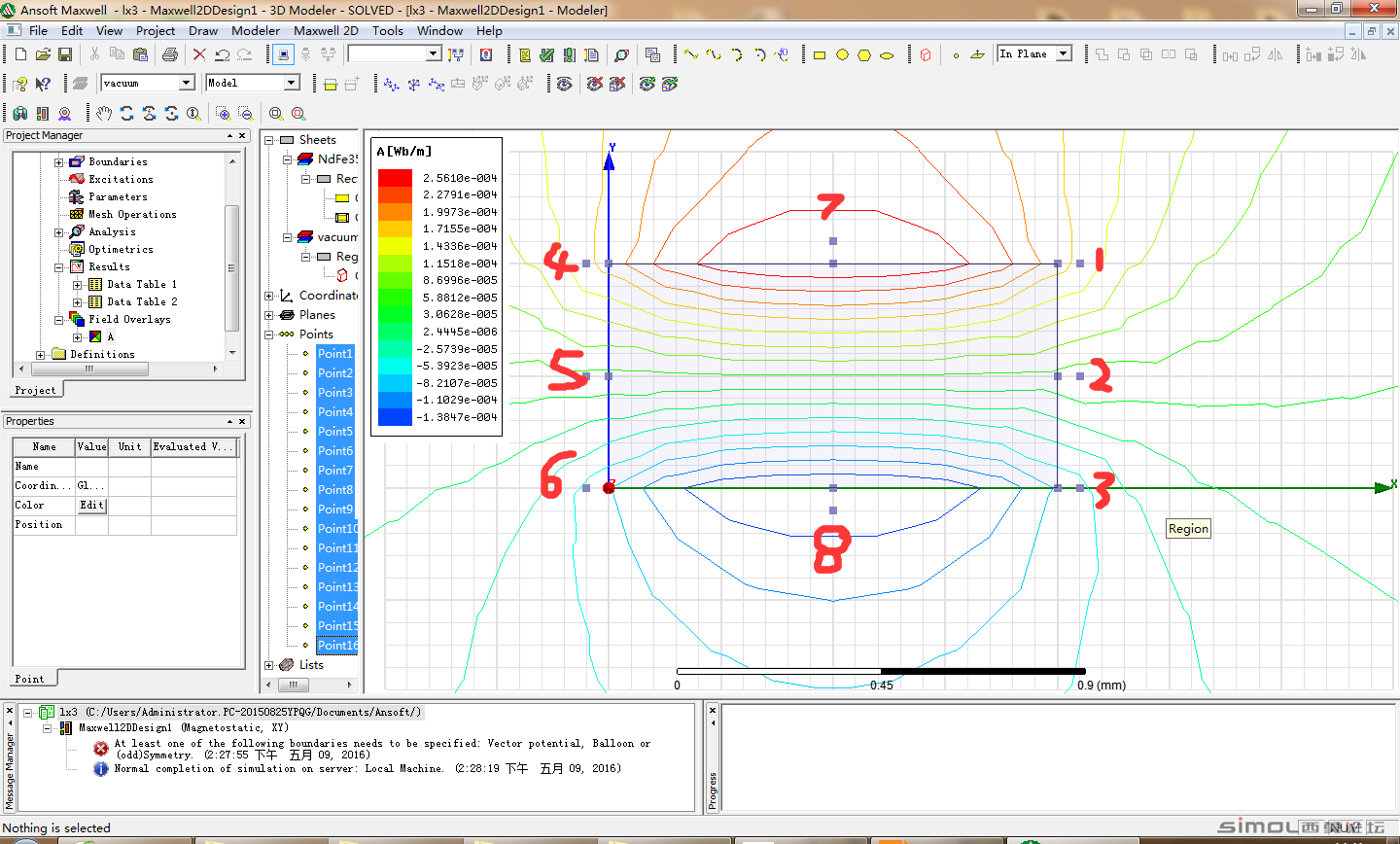Image resolution: width=1400 pixels, height=844 pixels.
Task: Open the Draw menu
Action: click(x=203, y=30)
